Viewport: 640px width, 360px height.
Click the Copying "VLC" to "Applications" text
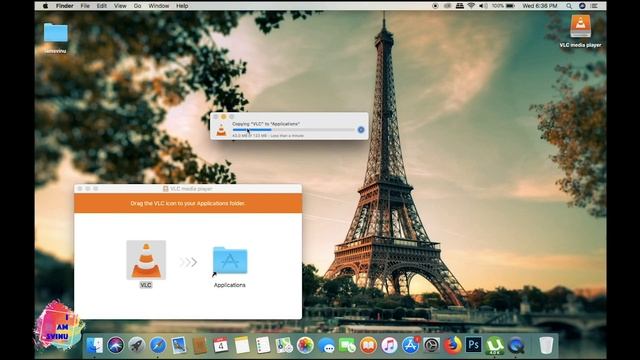(266, 124)
